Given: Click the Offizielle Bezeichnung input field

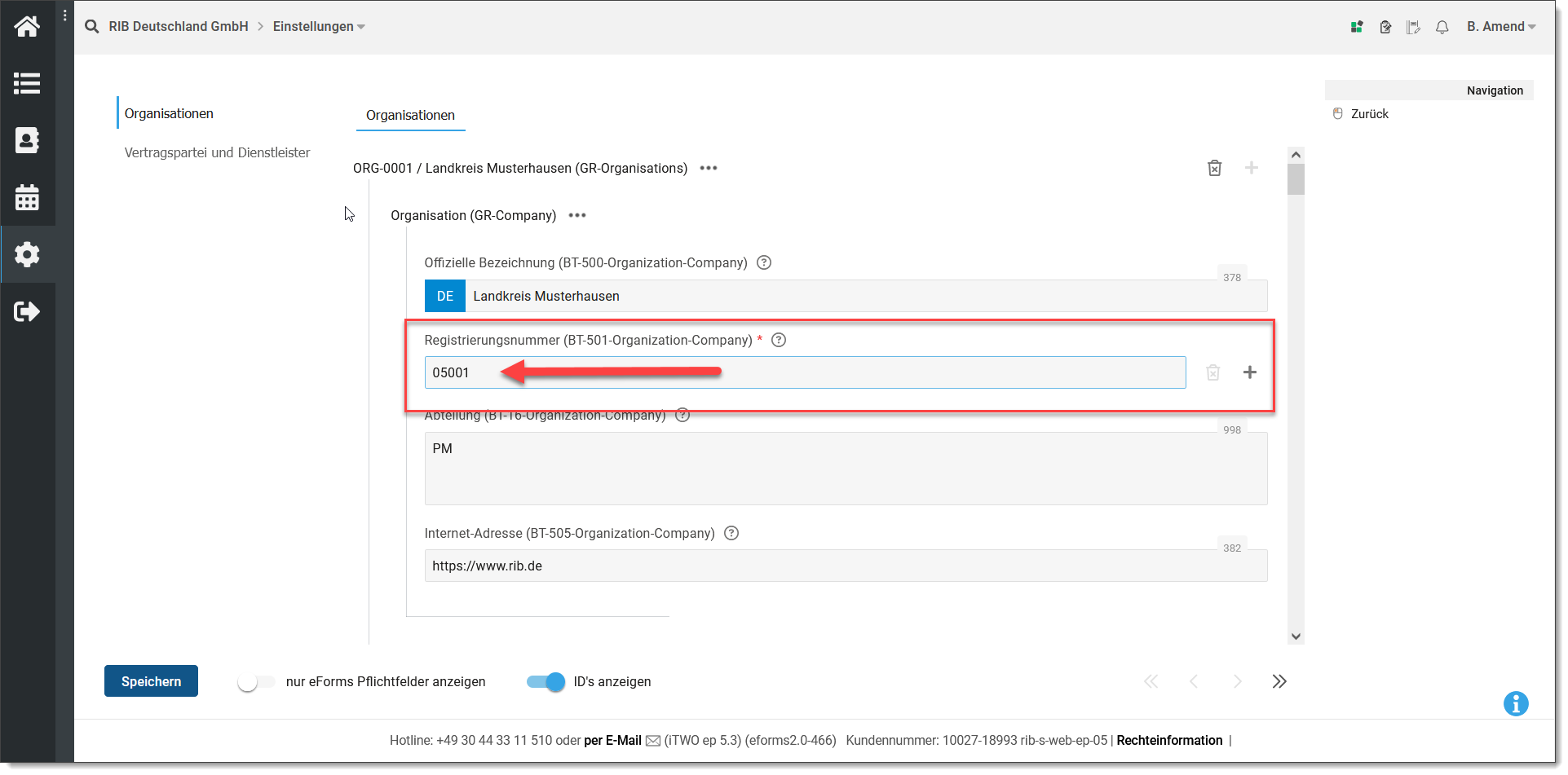Looking at the screenshot, I should pyautogui.click(x=866, y=296).
